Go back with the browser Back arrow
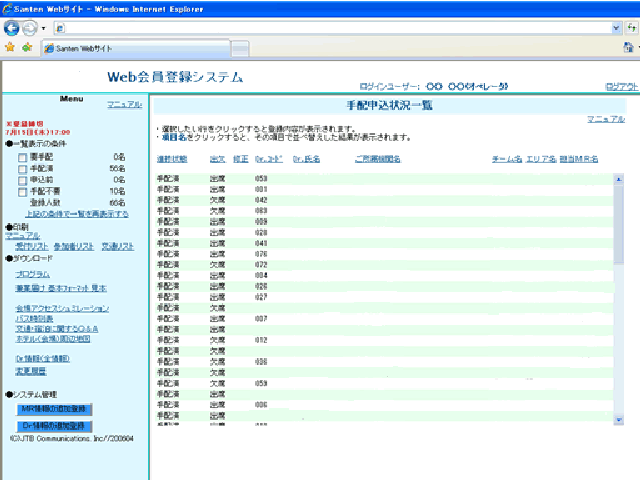The width and height of the screenshot is (640, 480). point(11,28)
